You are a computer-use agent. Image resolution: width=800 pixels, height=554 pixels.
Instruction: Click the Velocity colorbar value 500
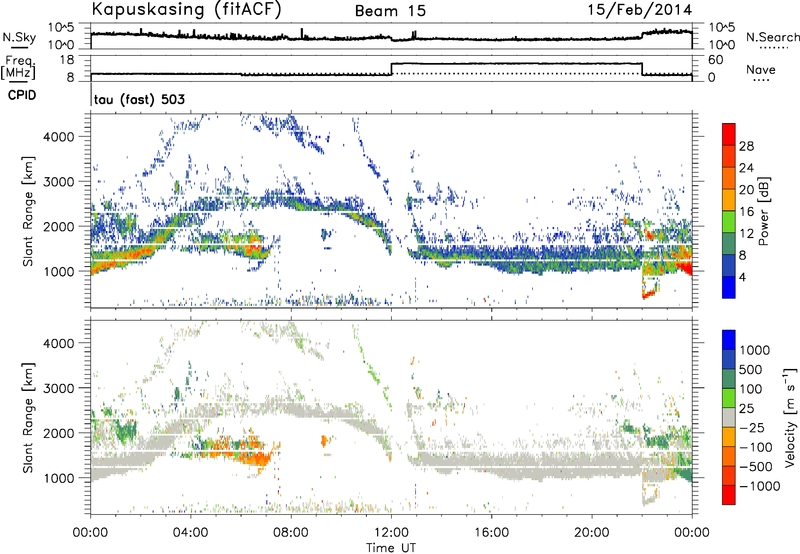751,369
